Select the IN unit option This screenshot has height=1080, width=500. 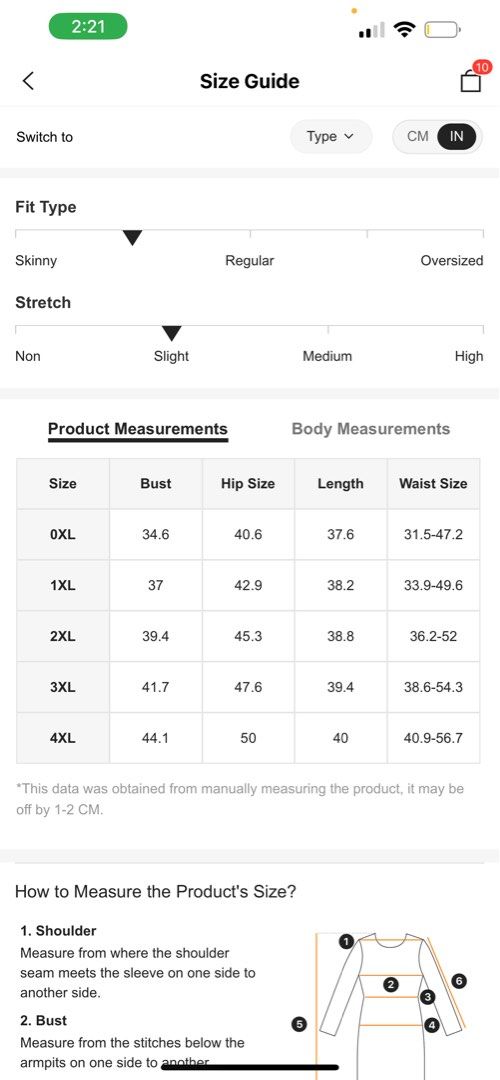coord(457,136)
